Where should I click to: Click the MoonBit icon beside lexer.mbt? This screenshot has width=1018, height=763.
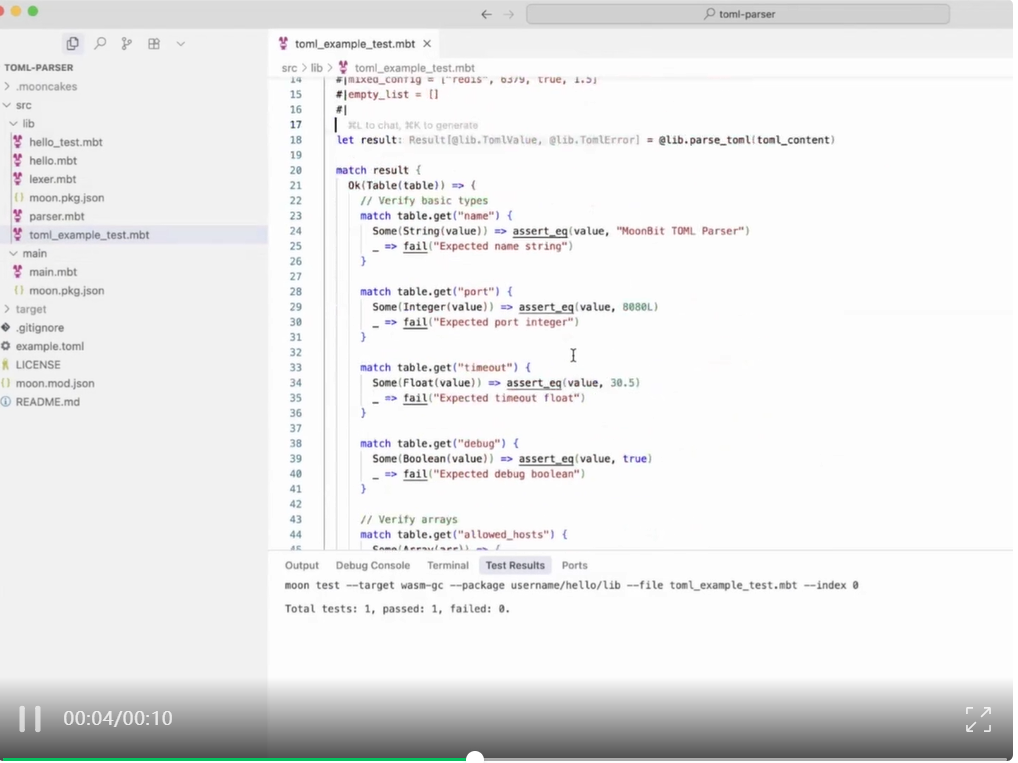tap(18, 179)
